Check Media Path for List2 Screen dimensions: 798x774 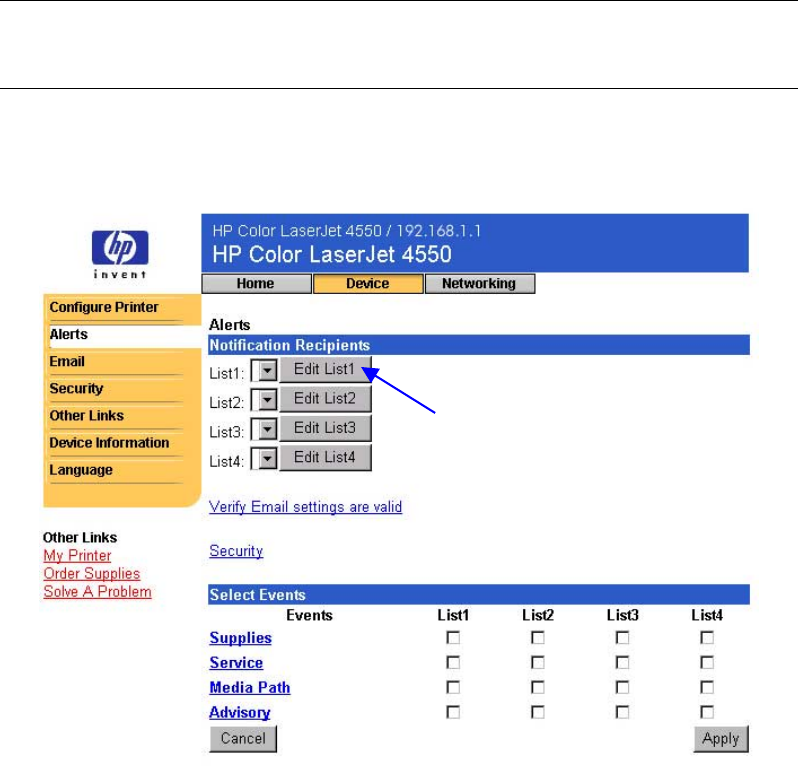click(537, 687)
